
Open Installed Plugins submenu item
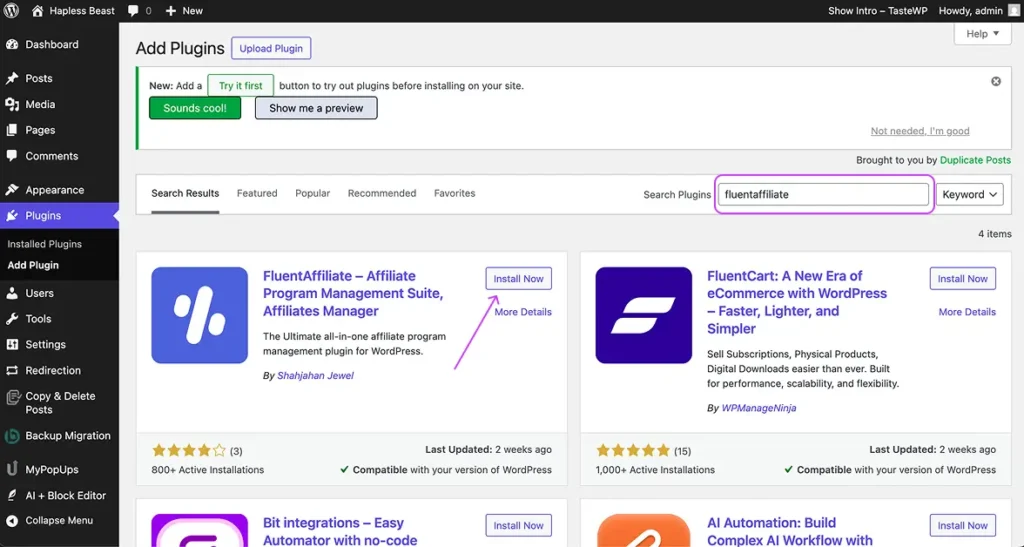coord(44,244)
